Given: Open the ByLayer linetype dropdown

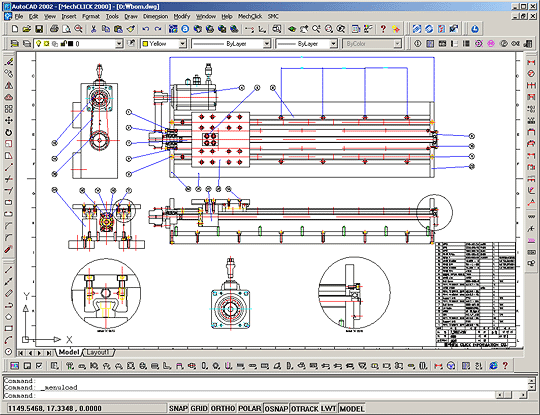Looking at the screenshot, I should (x=267, y=44).
